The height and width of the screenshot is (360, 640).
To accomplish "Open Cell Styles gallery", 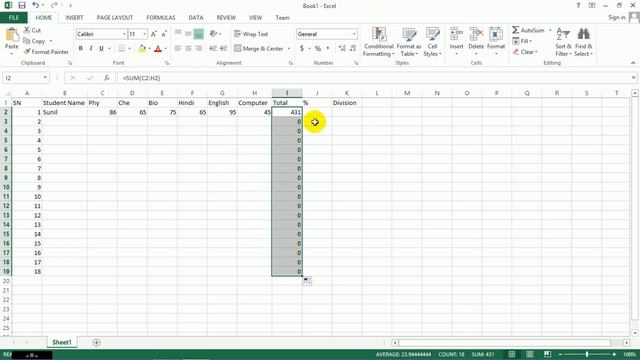I will click(x=432, y=42).
